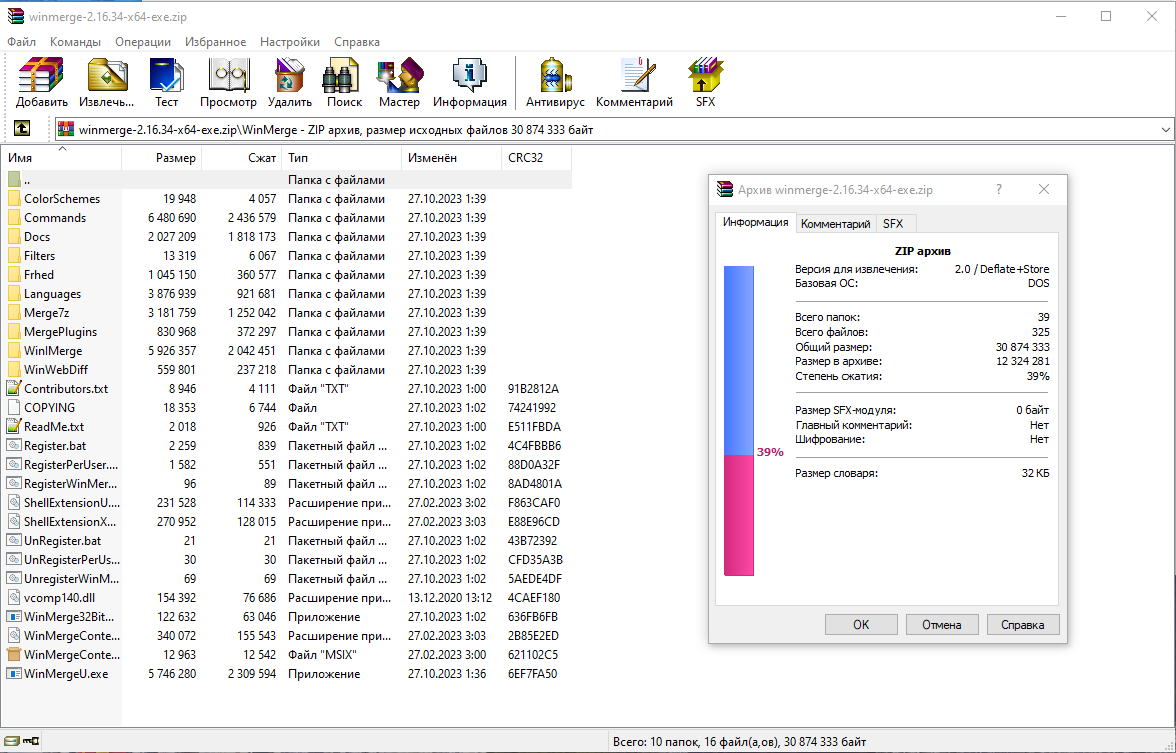The width and height of the screenshot is (1176, 753).
Task: Open the Настройки menu
Action: tap(290, 42)
